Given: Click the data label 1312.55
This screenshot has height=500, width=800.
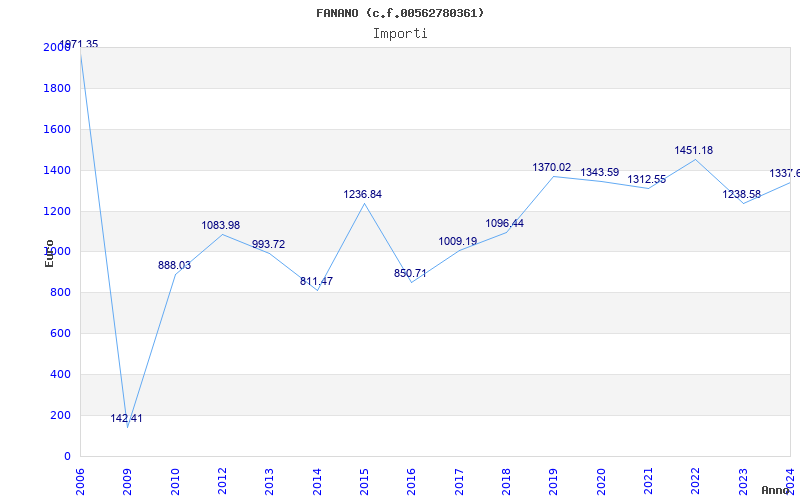Looking at the screenshot, I should pos(646,180).
